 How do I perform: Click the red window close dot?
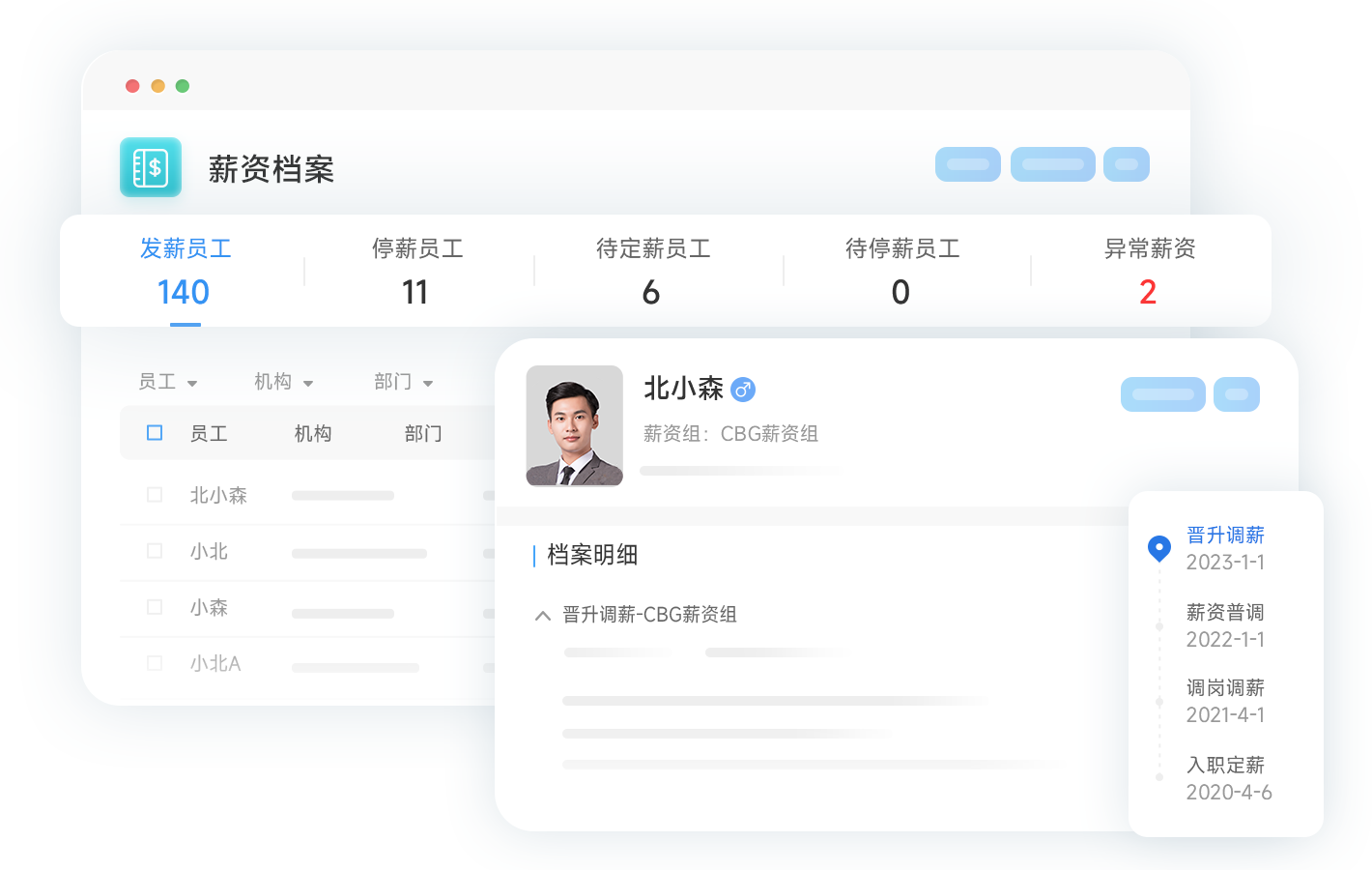tap(132, 86)
